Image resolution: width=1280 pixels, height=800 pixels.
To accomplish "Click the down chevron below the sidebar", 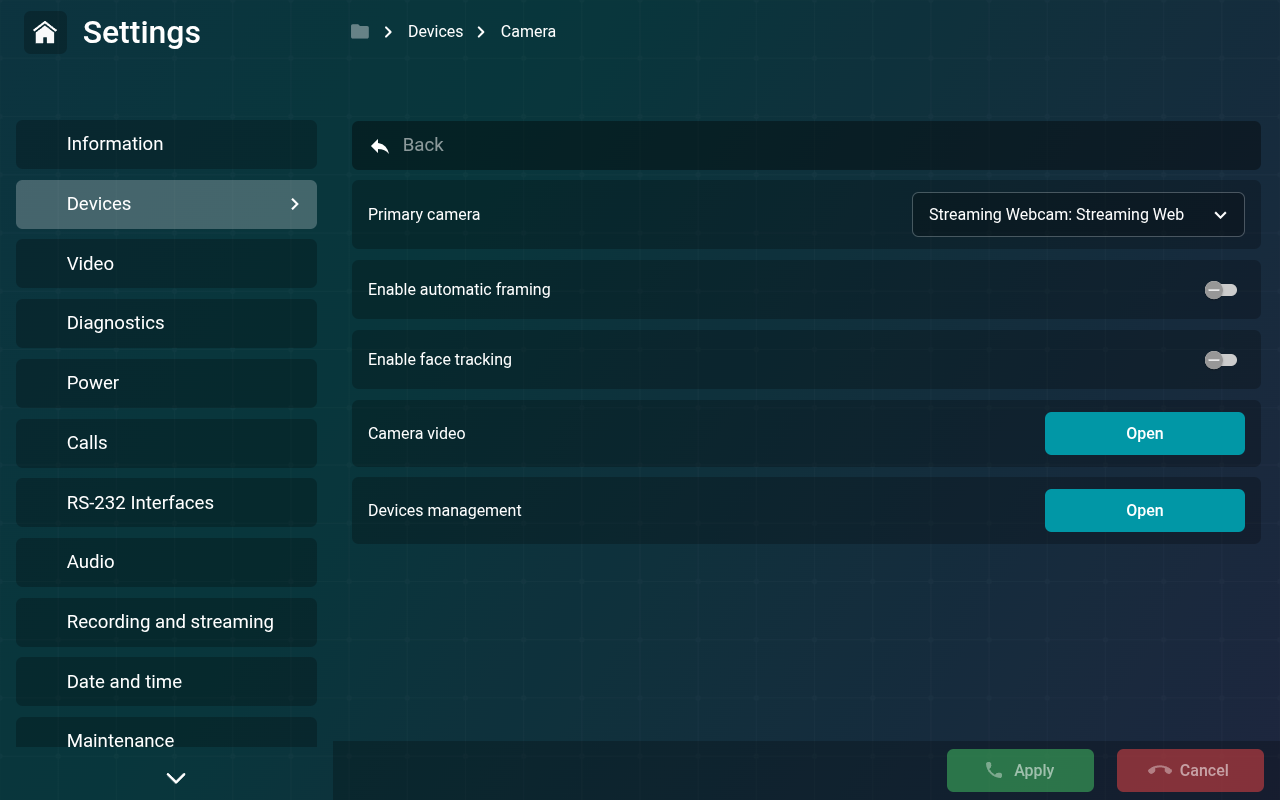I will (176, 777).
